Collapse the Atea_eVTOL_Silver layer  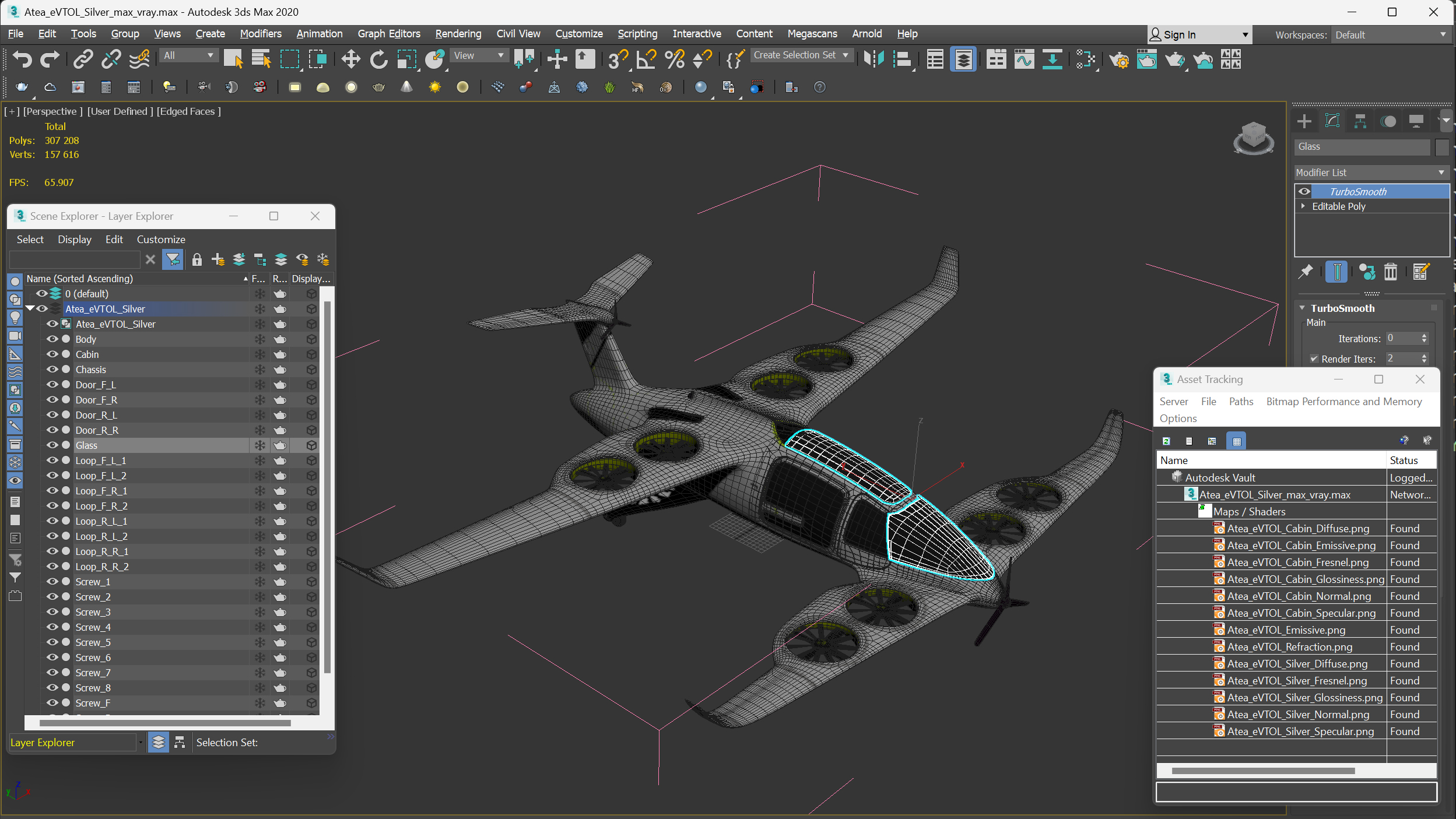point(30,308)
